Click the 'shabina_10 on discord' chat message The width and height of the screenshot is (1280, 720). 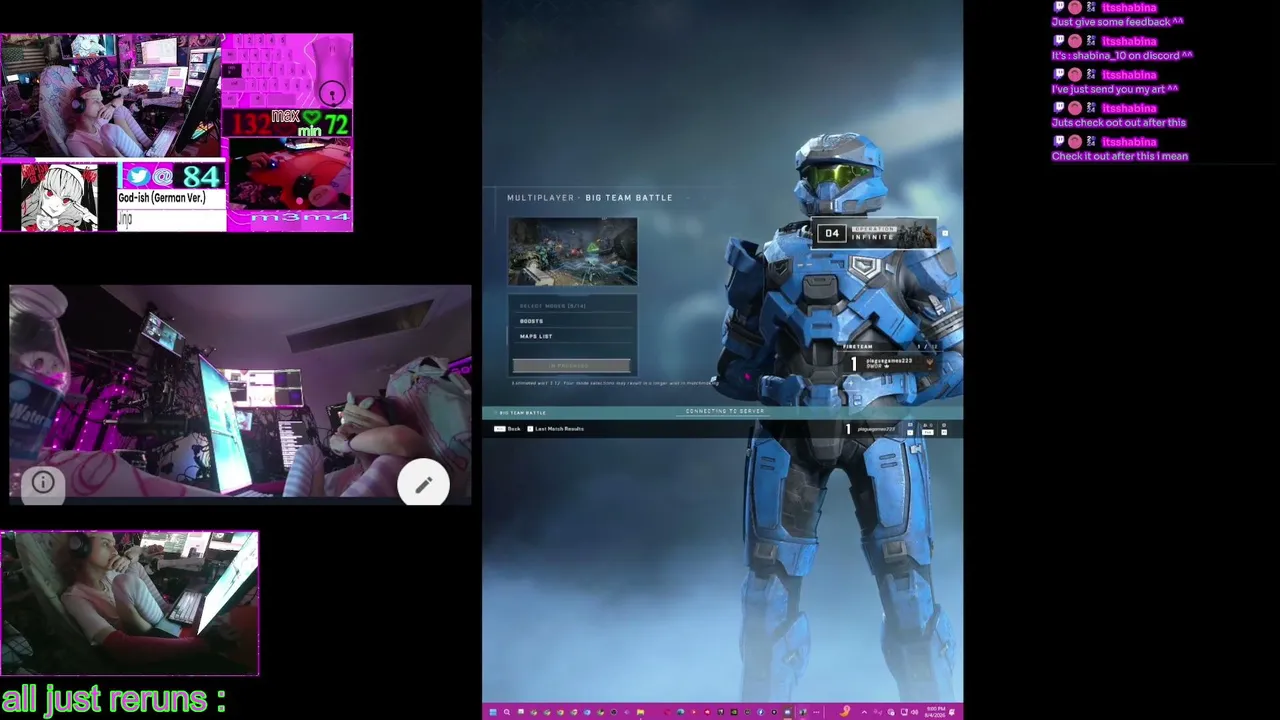(1122, 56)
